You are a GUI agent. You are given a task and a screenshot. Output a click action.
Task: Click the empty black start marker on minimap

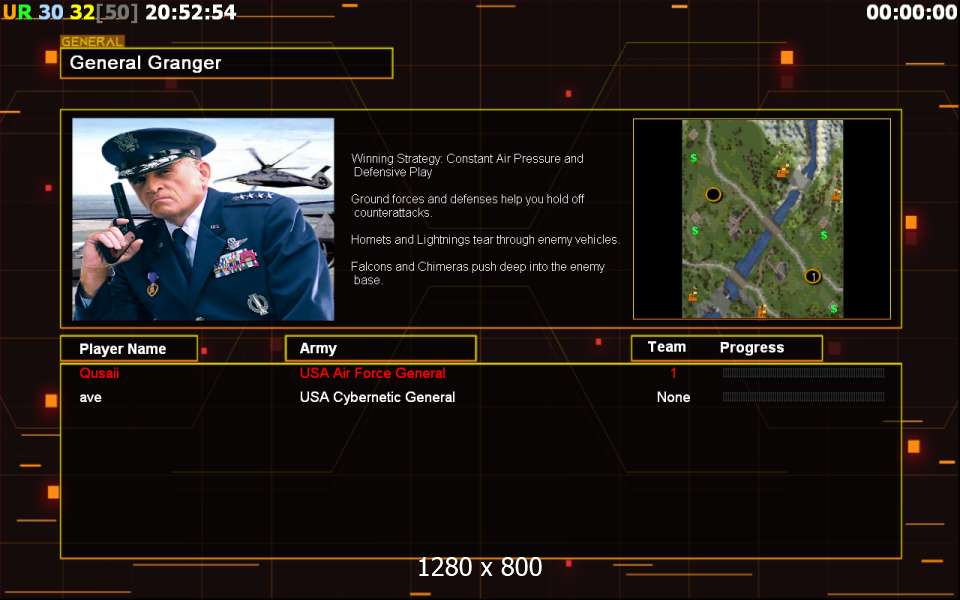point(713,195)
